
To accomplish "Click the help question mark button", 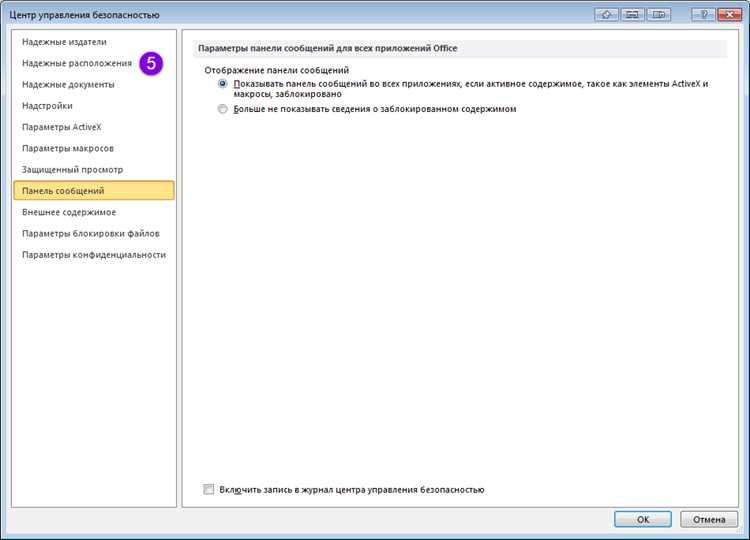I will tap(703, 15).
